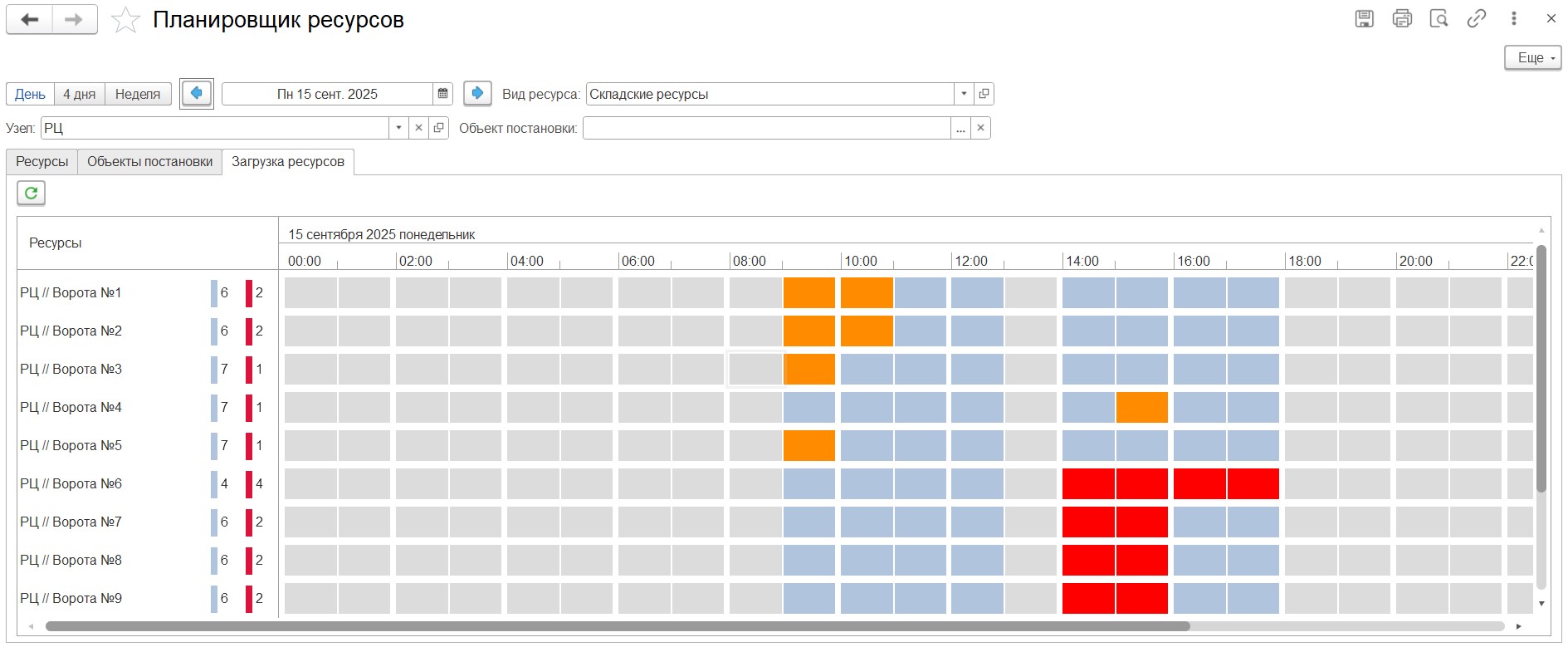Viewport: 1568px width, 647px height.
Task: Go to previous date with left arrow
Action: 197,94
